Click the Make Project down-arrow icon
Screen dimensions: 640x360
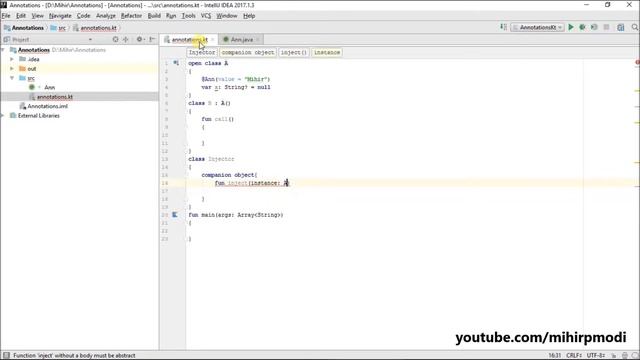point(503,27)
